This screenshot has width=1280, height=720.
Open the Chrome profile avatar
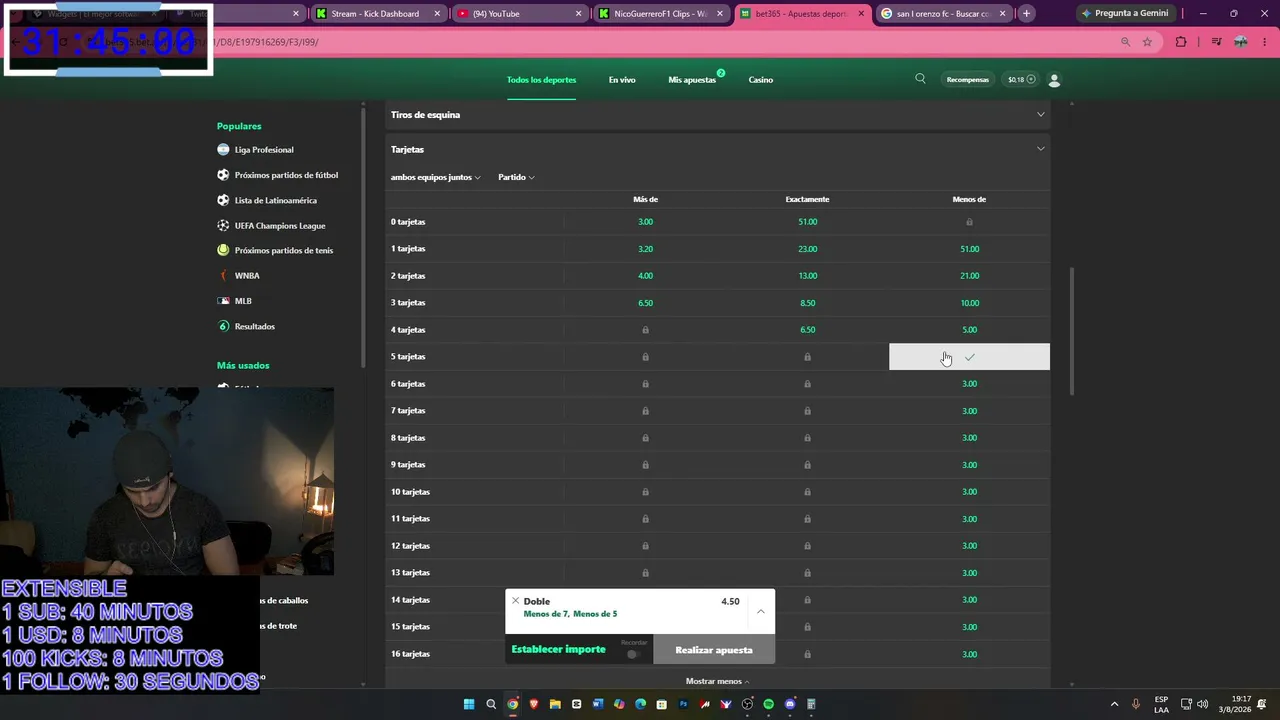1241,42
